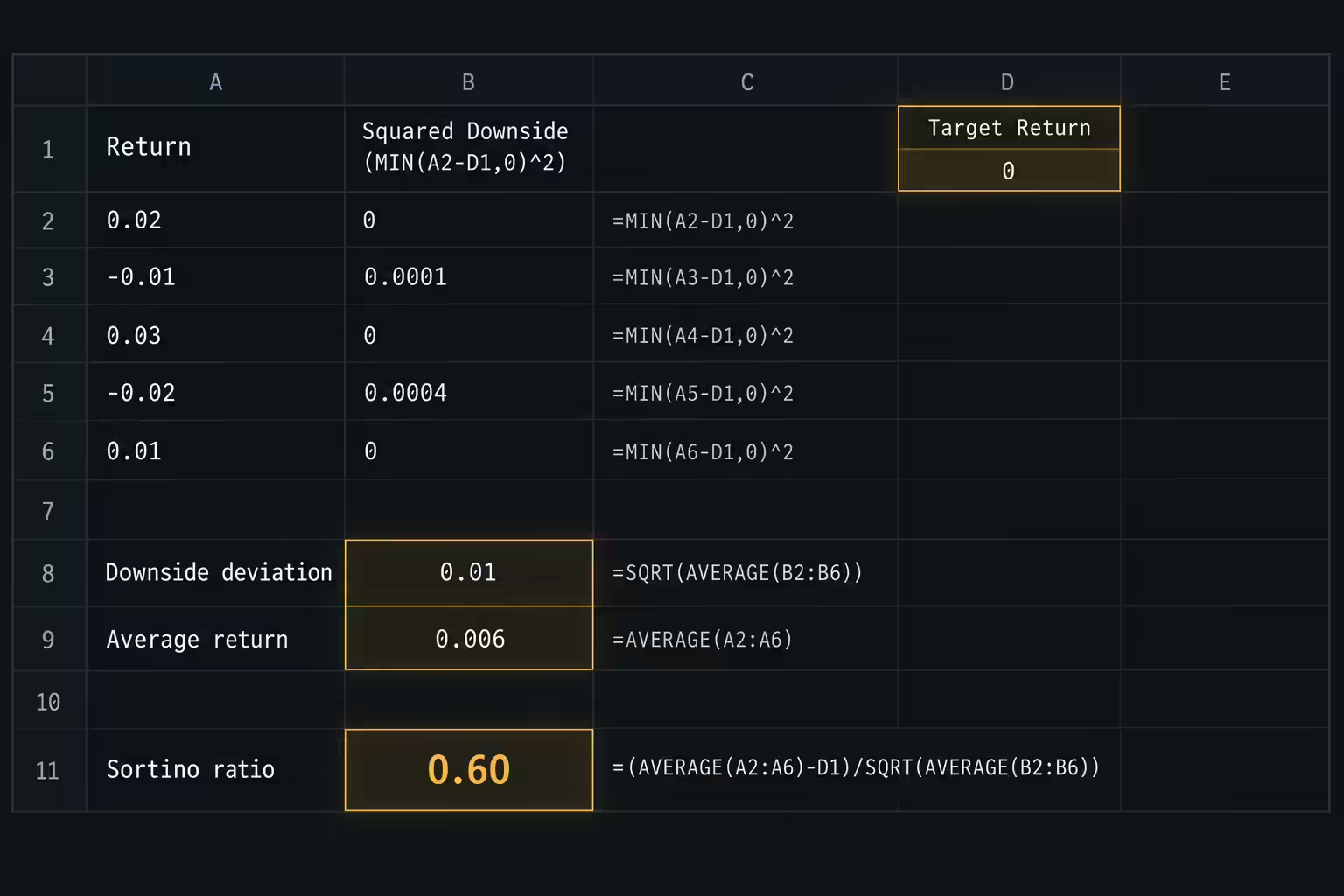Screen dimensions: 1344x896
Task: Select return cell containing -0.02
Action: (x=215, y=393)
